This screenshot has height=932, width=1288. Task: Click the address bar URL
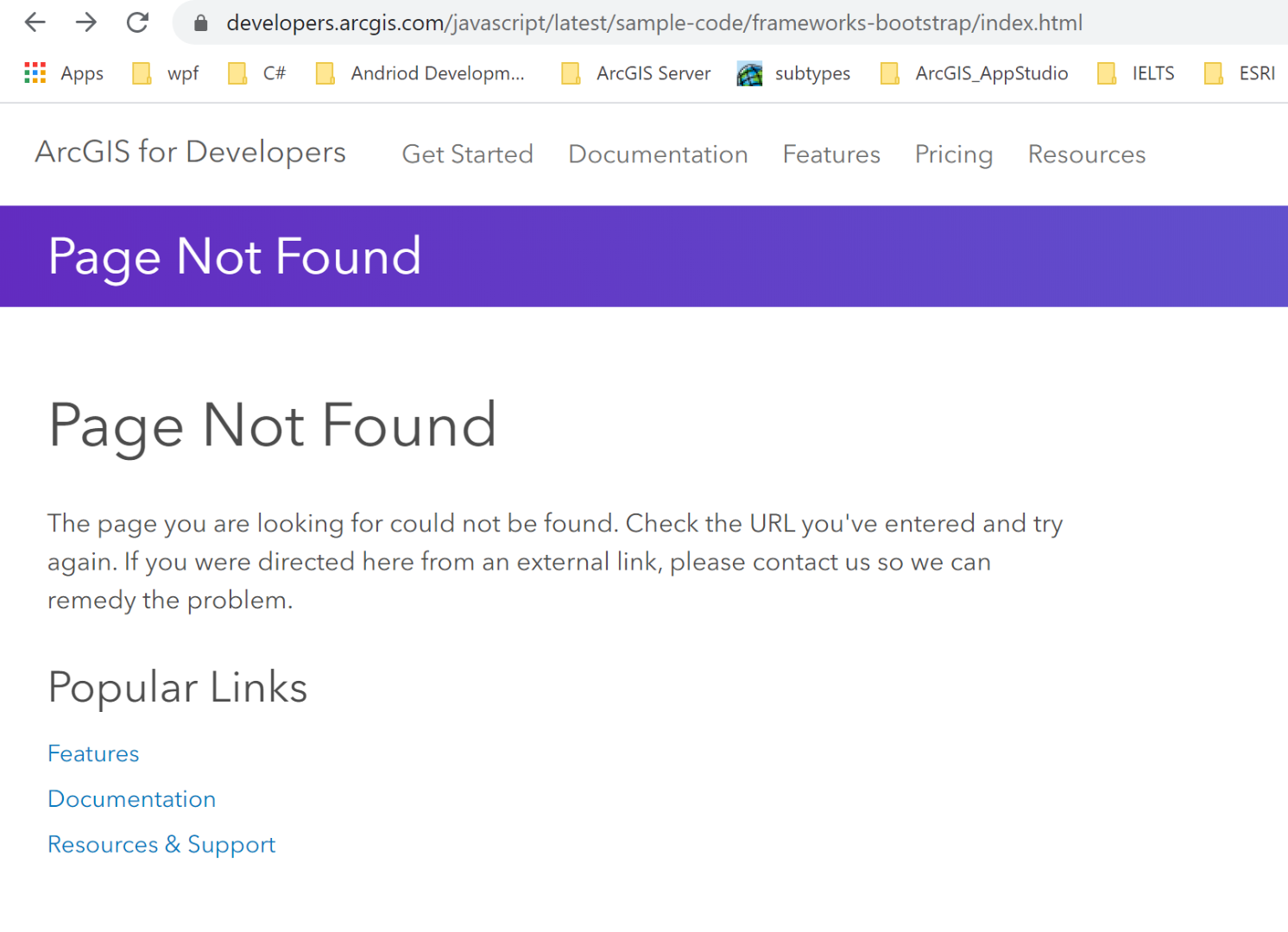[654, 23]
